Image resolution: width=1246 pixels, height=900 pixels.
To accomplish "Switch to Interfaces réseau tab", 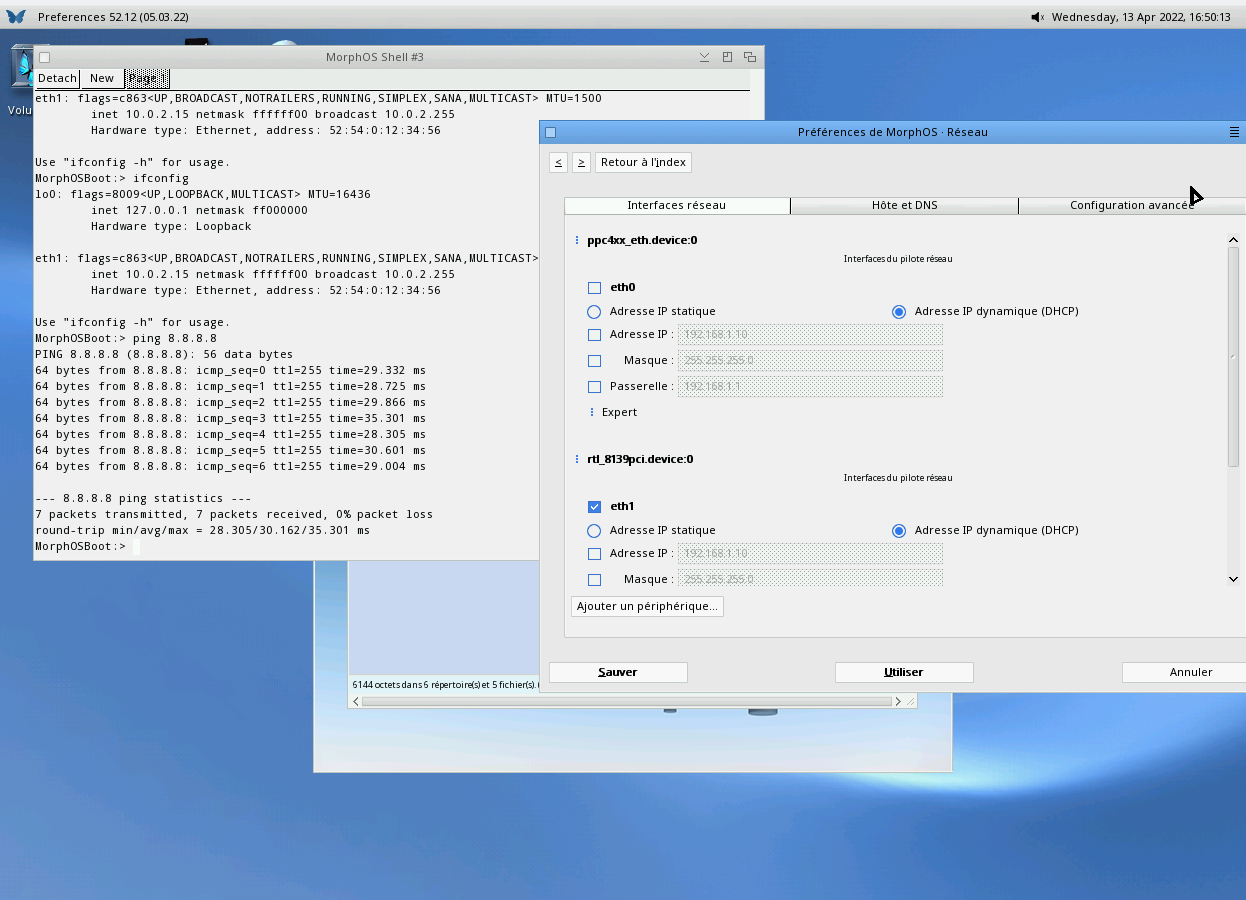I will click(677, 205).
